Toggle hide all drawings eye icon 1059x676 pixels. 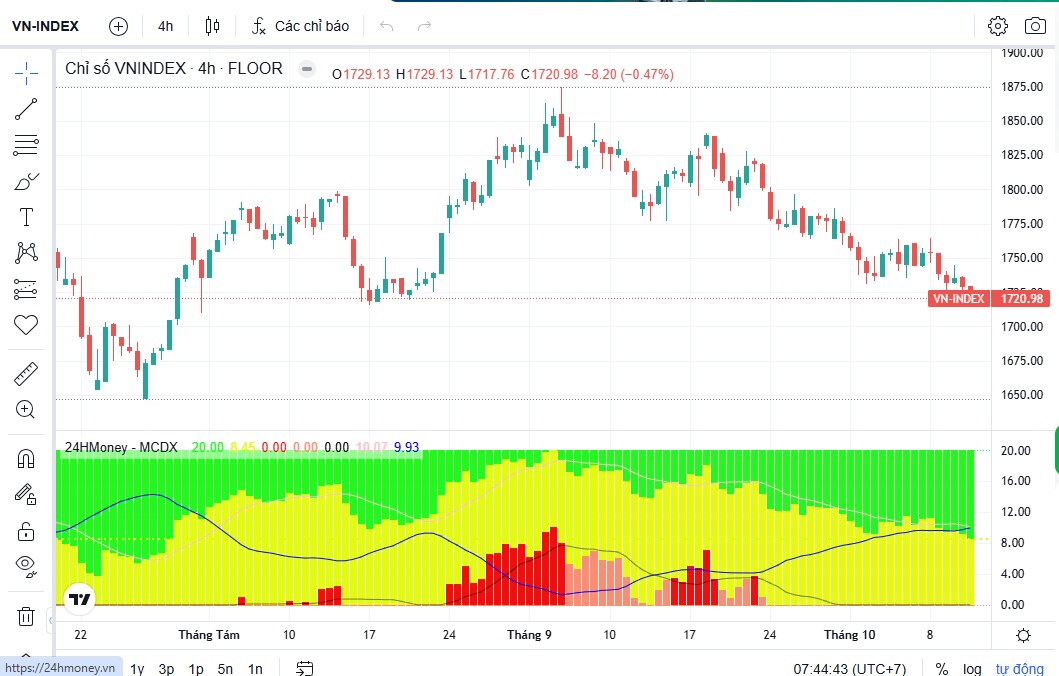[26, 566]
